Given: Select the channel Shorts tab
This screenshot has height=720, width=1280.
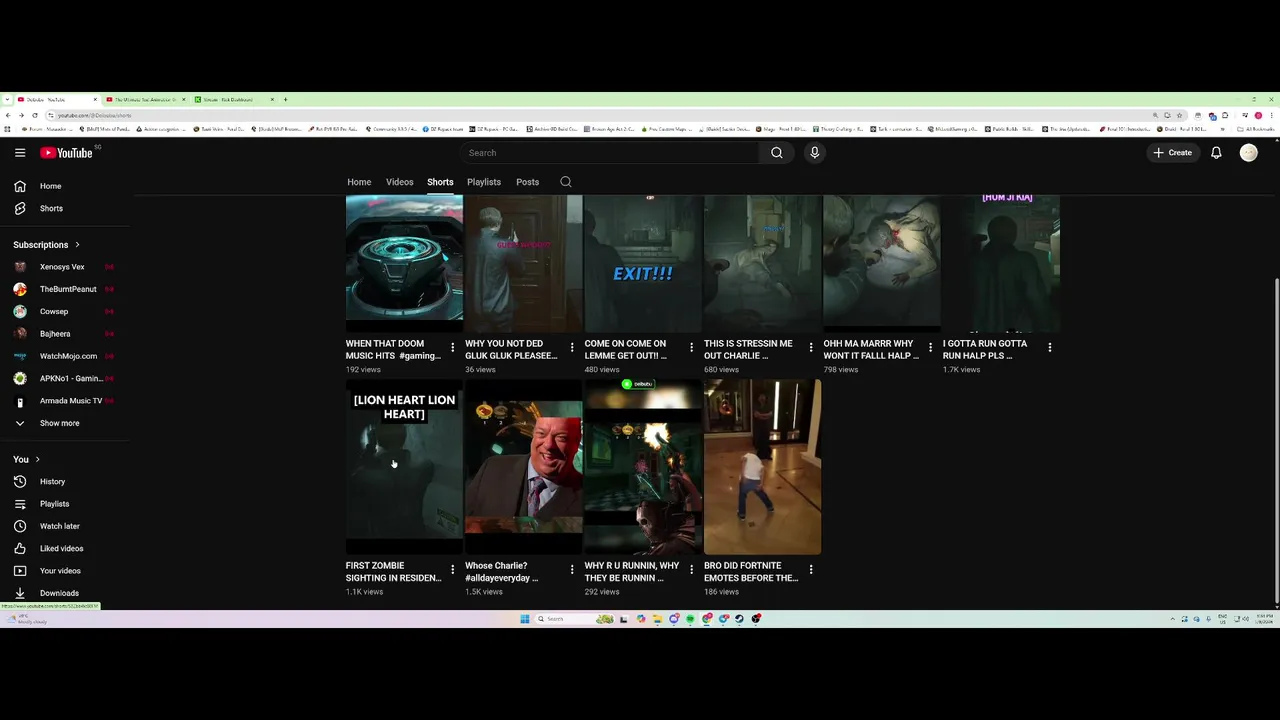Looking at the screenshot, I should coord(440,182).
